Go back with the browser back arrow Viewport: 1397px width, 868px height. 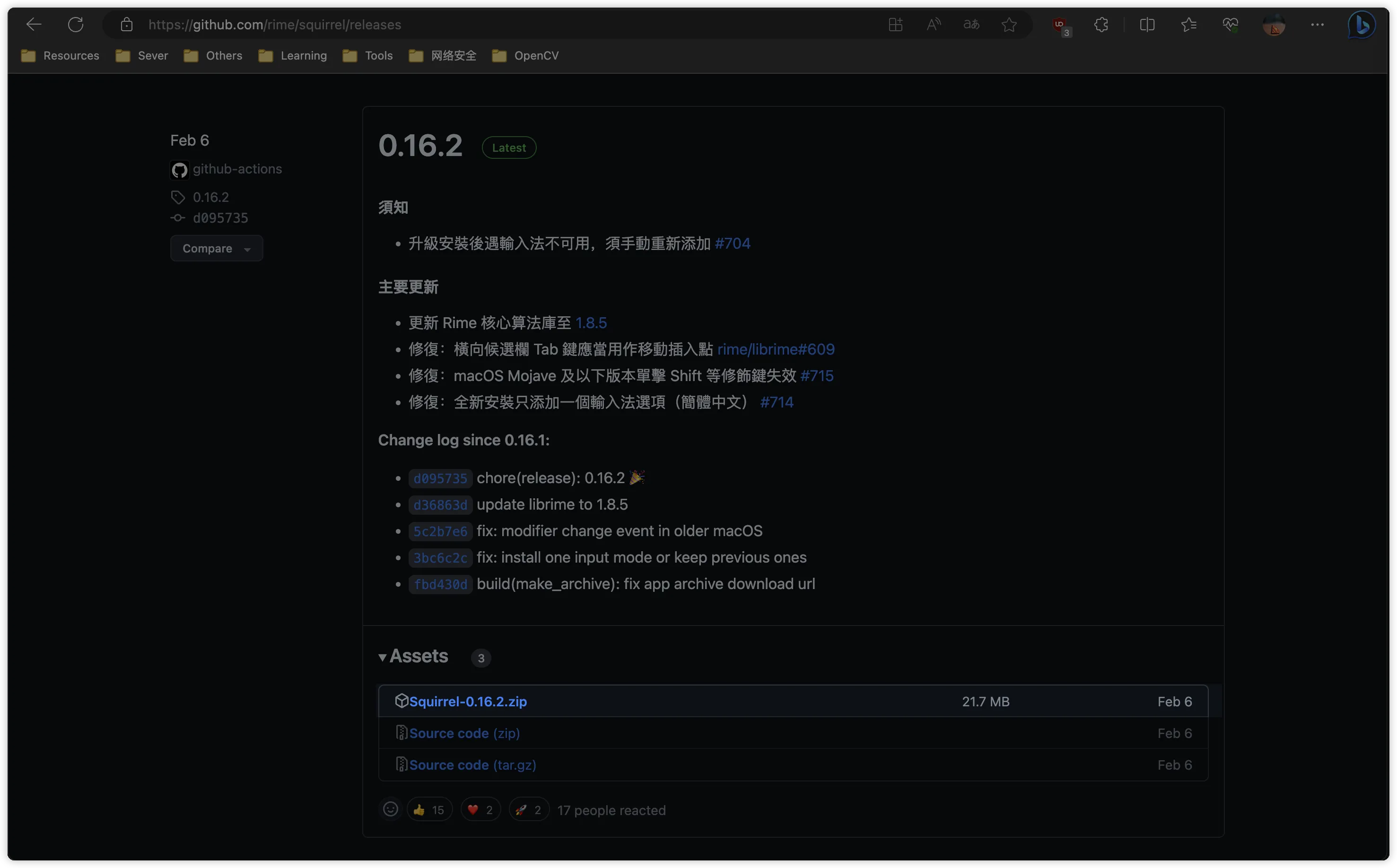[x=35, y=24]
